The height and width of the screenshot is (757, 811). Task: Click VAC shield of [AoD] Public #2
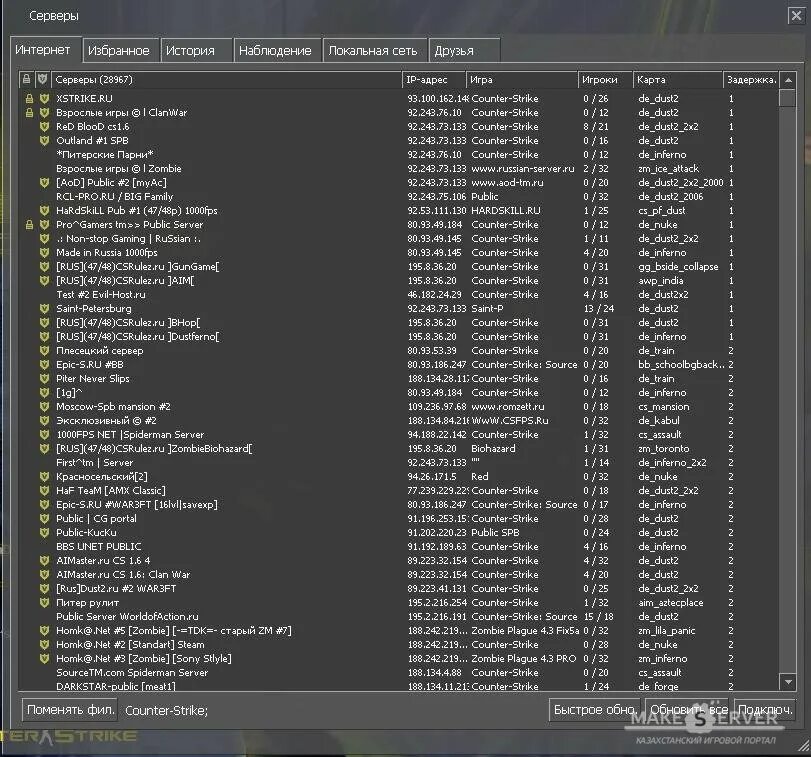click(44, 182)
